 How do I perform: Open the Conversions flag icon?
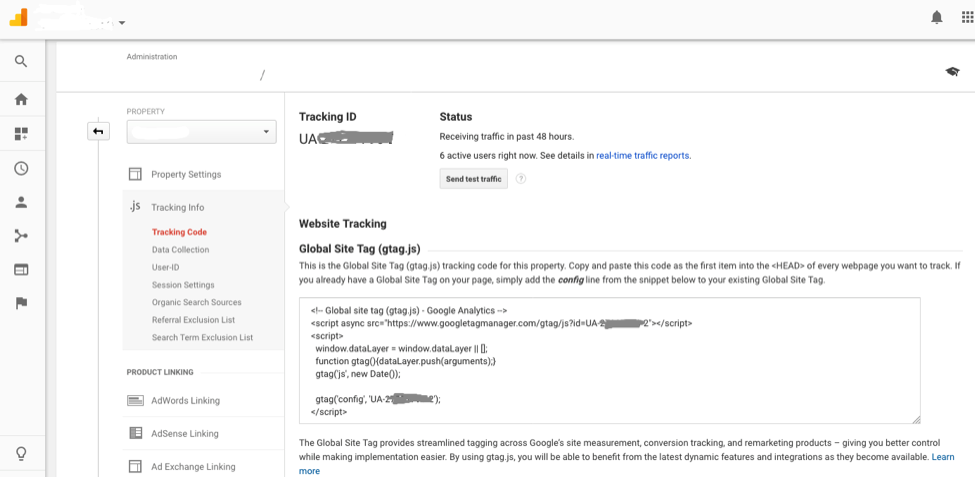(21, 303)
